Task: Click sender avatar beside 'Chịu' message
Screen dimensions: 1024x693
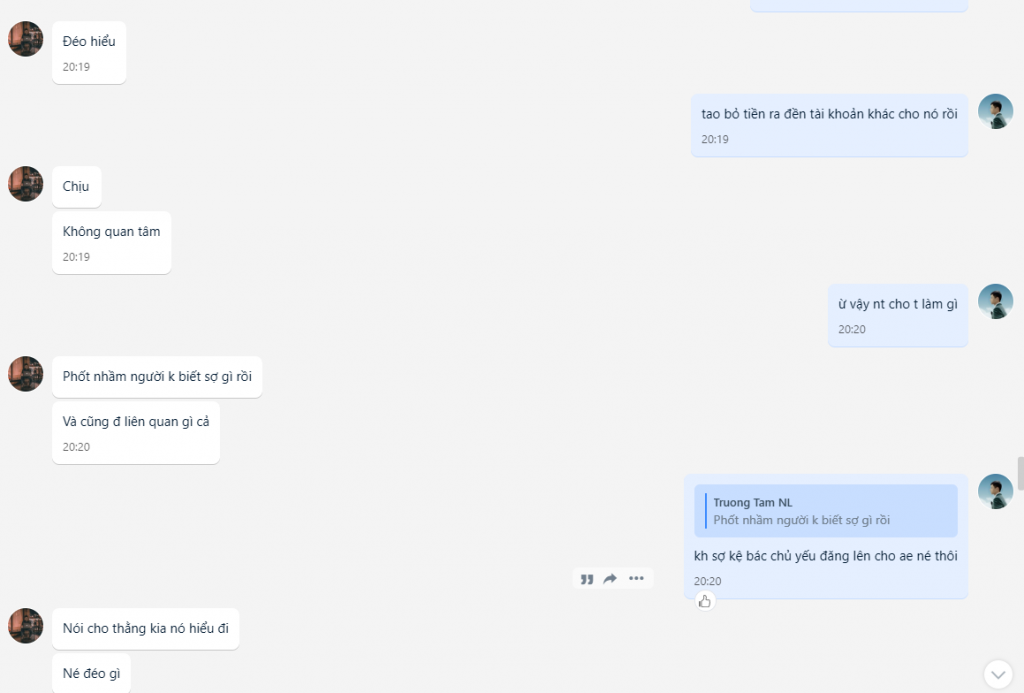Action: (x=25, y=184)
